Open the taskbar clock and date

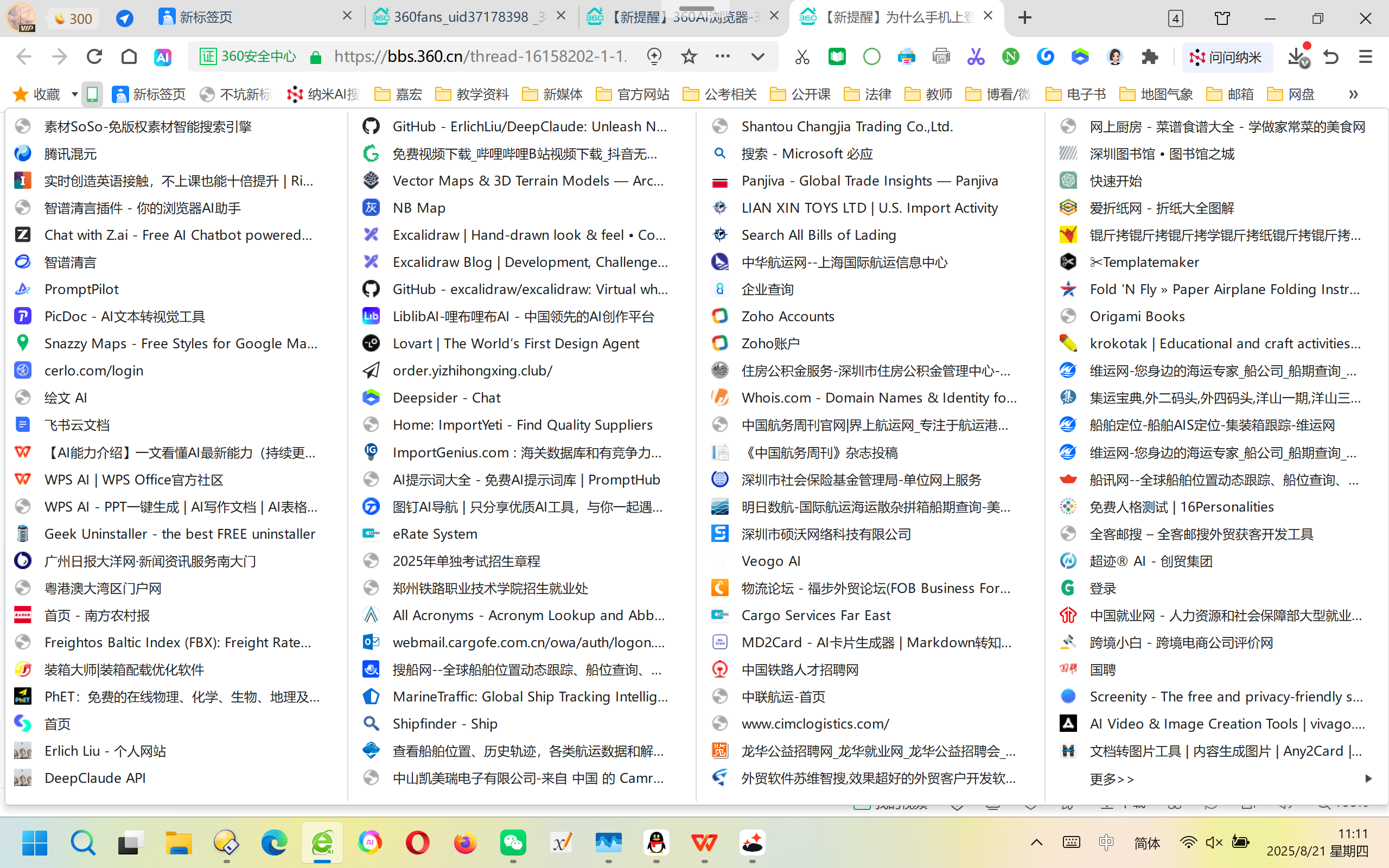point(1317,843)
